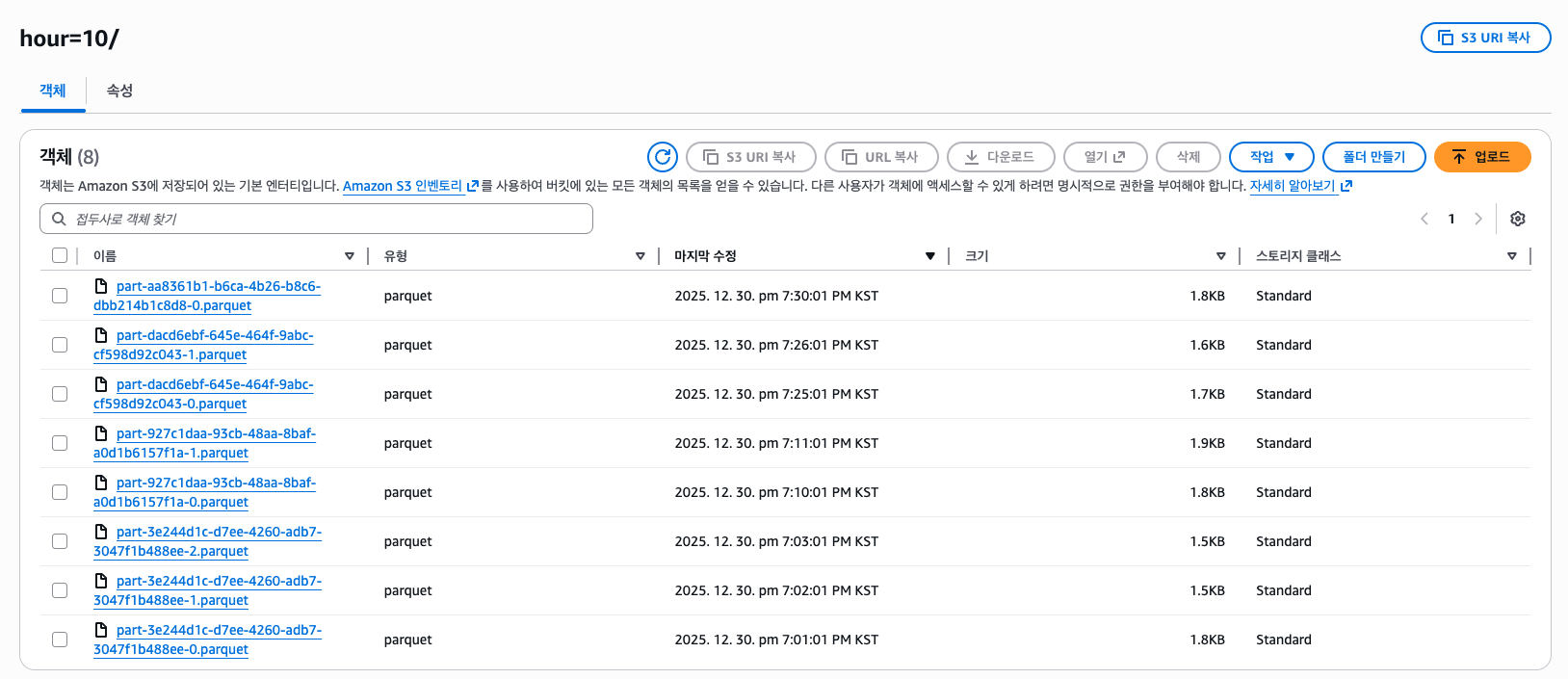
Task: Focus the 접두사로 객체 찾기 search field
Action: (327, 220)
